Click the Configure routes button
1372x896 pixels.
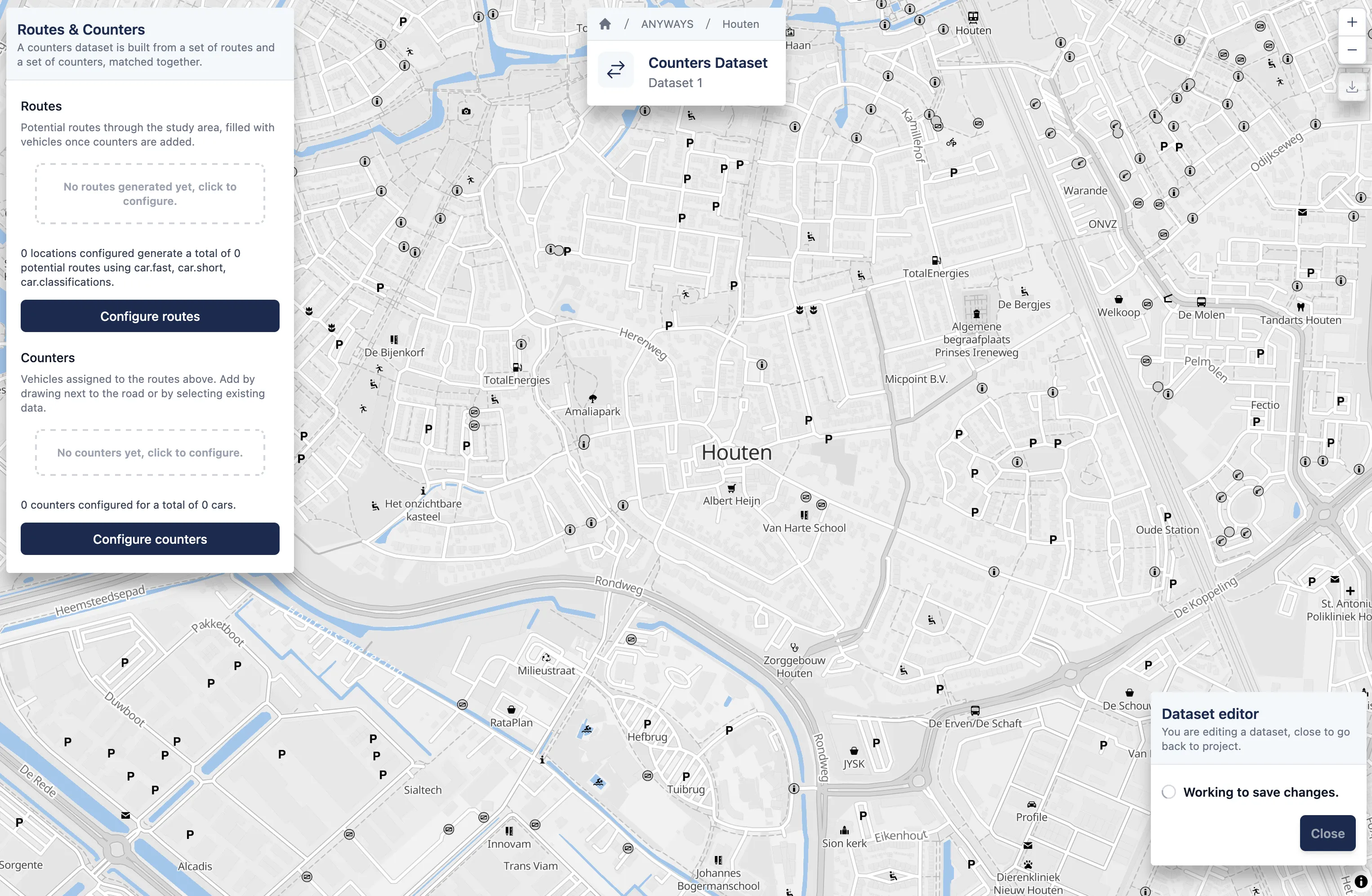coord(150,316)
